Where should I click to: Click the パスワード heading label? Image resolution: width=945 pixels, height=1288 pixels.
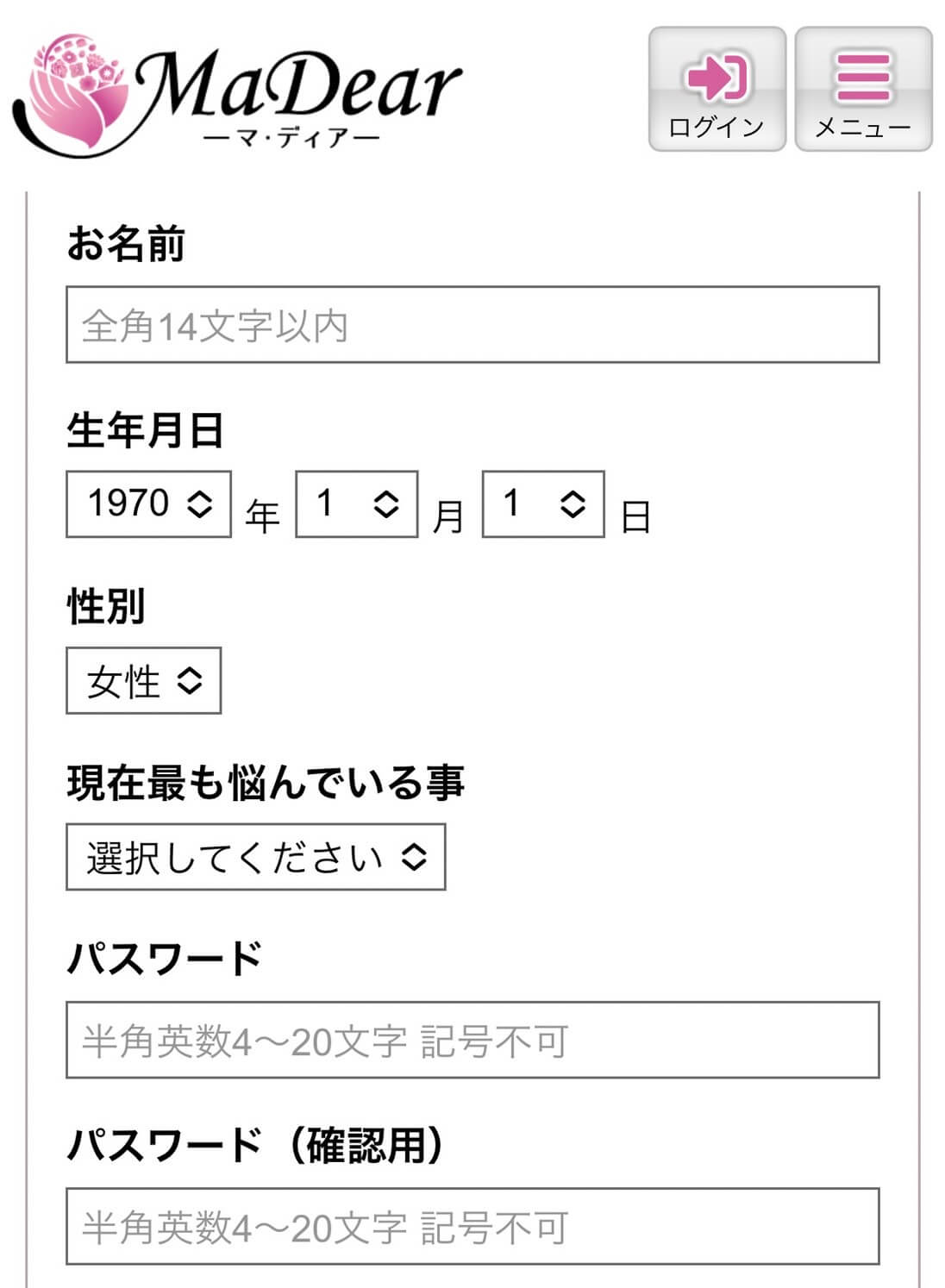[164, 959]
